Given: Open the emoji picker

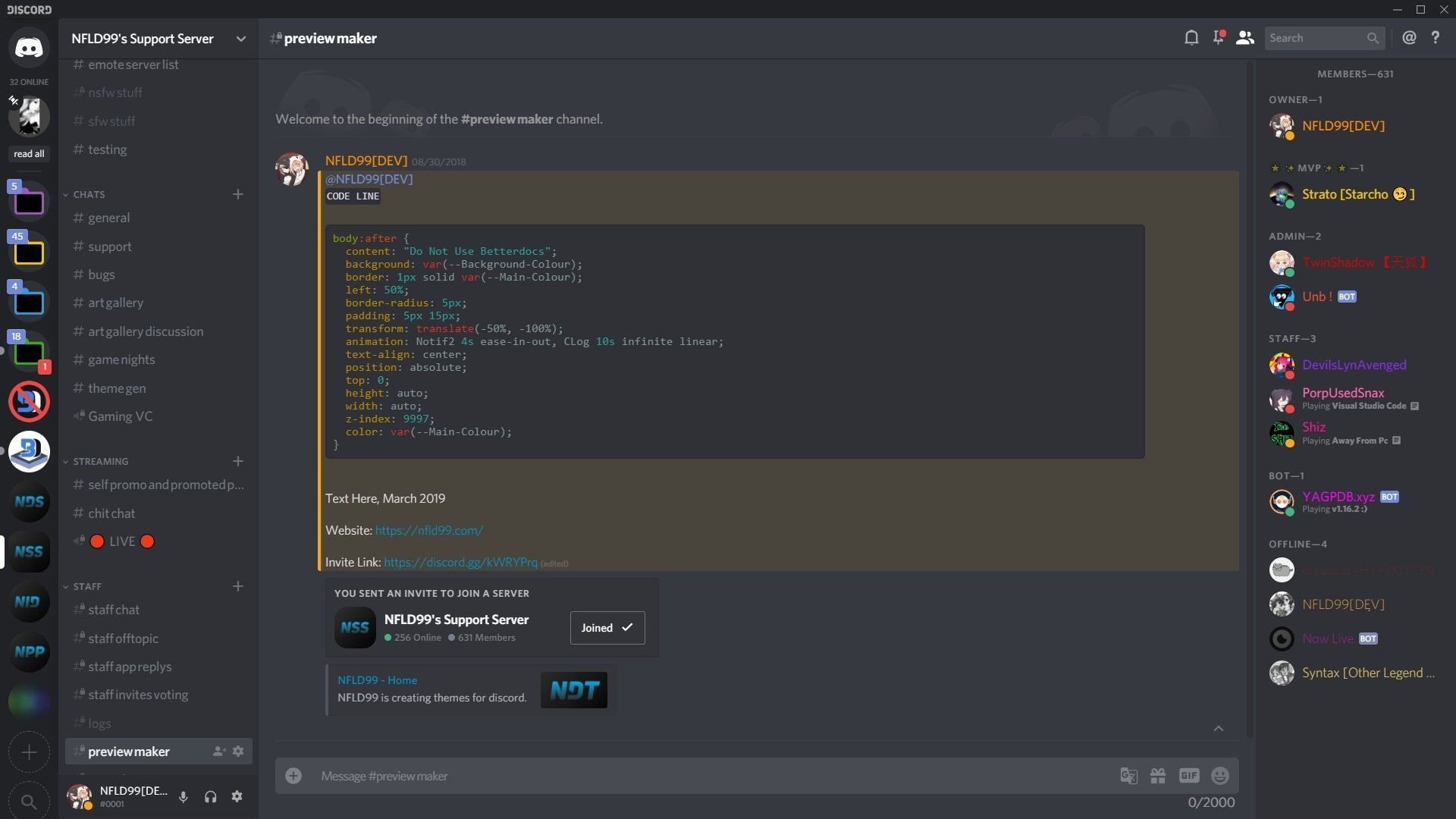Looking at the screenshot, I should coord(1220,776).
